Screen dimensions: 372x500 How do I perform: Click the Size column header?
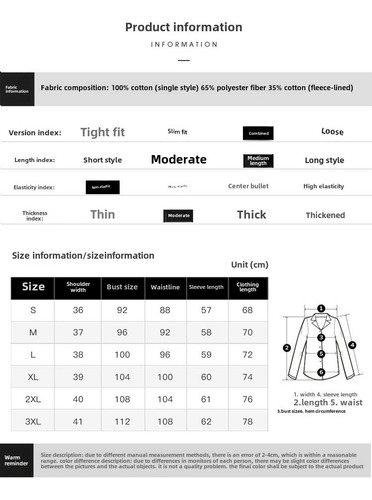pos(33,288)
